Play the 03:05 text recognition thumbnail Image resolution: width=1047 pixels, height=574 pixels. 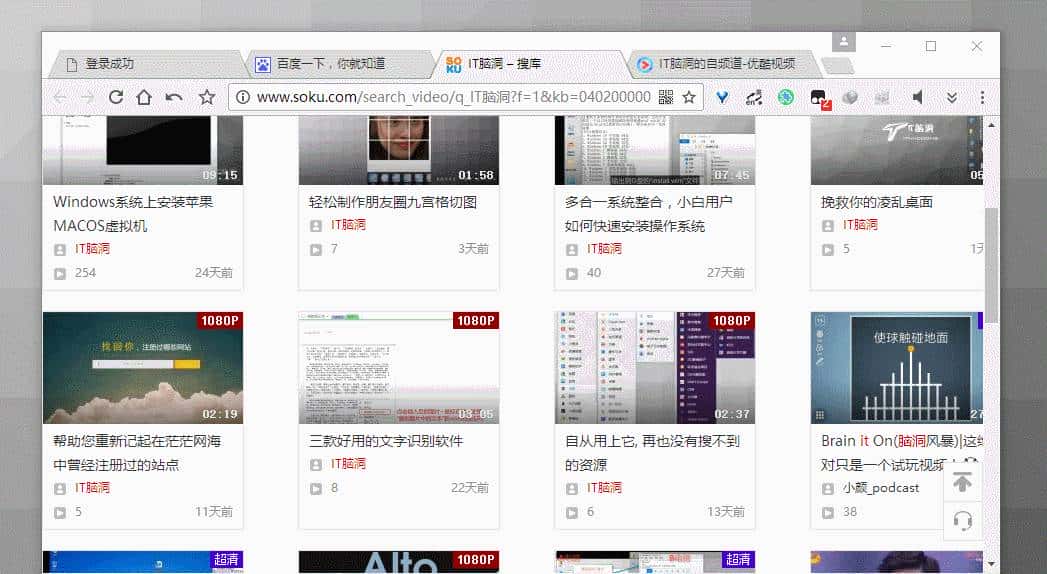399,368
